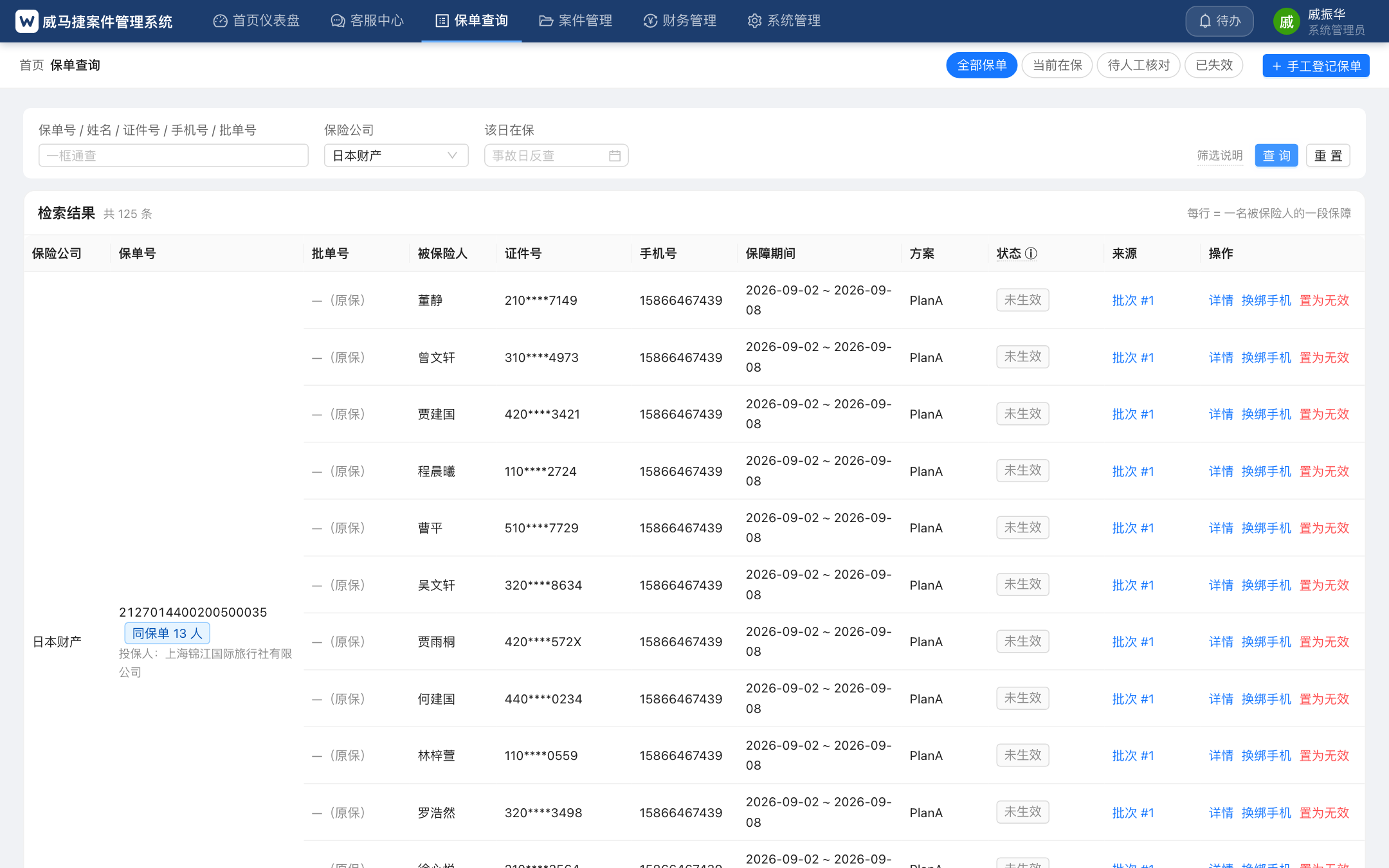This screenshot has height=868, width=1389.
Task: Click 投保人 上海锦江国际旅行社有限公司 text
Action: tap(205, 663)
